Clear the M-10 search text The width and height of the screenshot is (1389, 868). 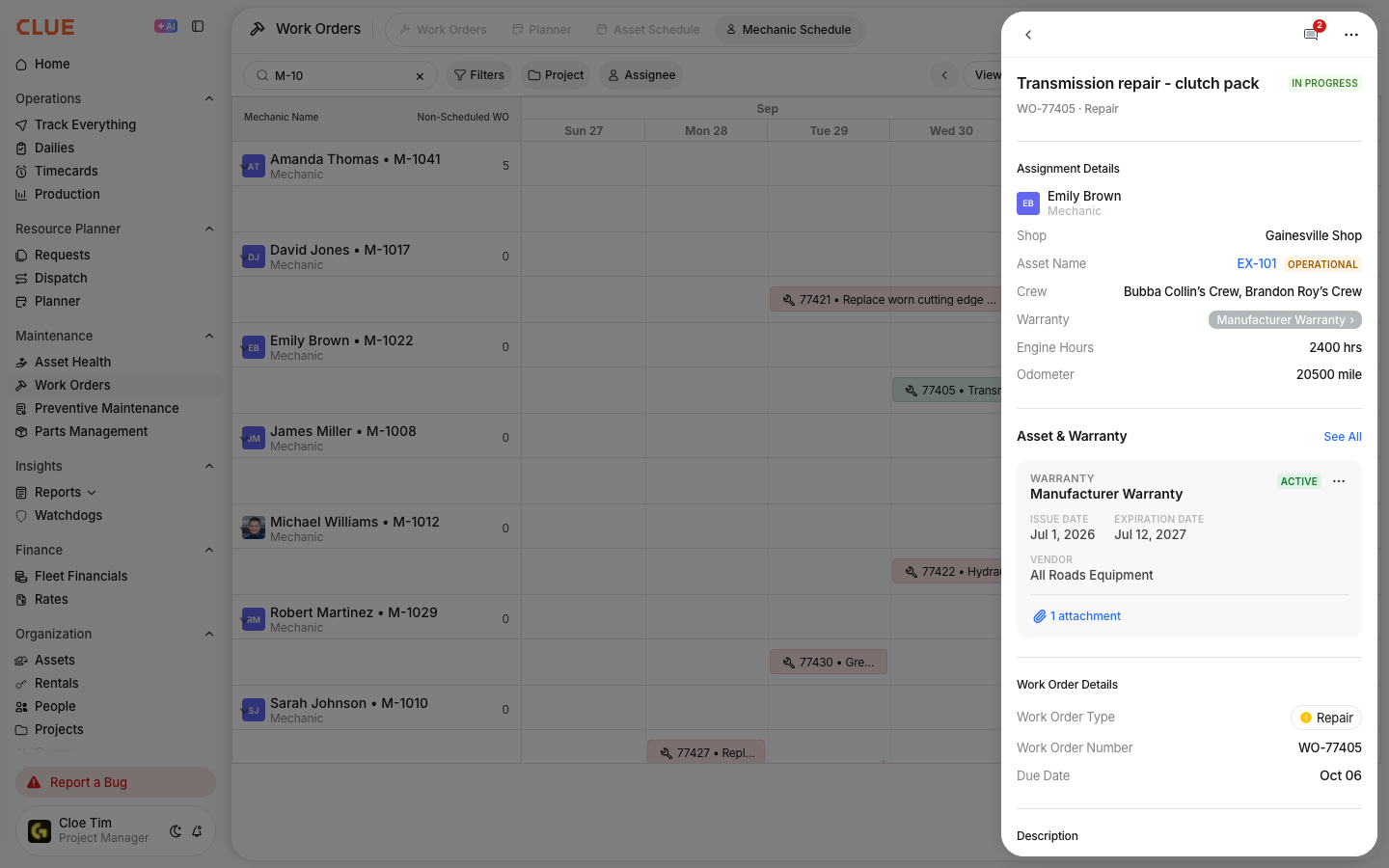click(420, 76)
